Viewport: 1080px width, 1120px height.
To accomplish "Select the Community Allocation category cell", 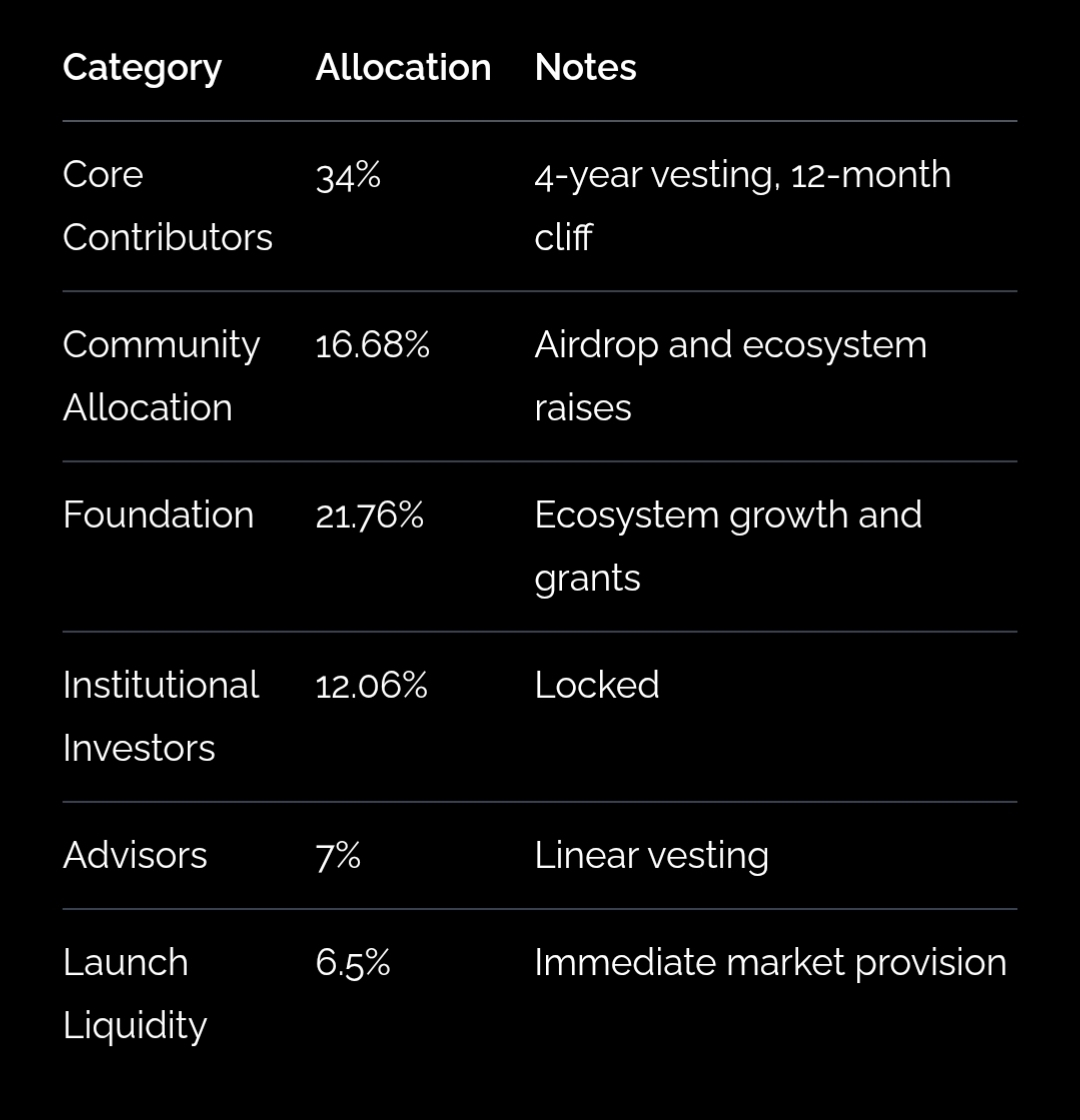I will click(x=161, y=376).
